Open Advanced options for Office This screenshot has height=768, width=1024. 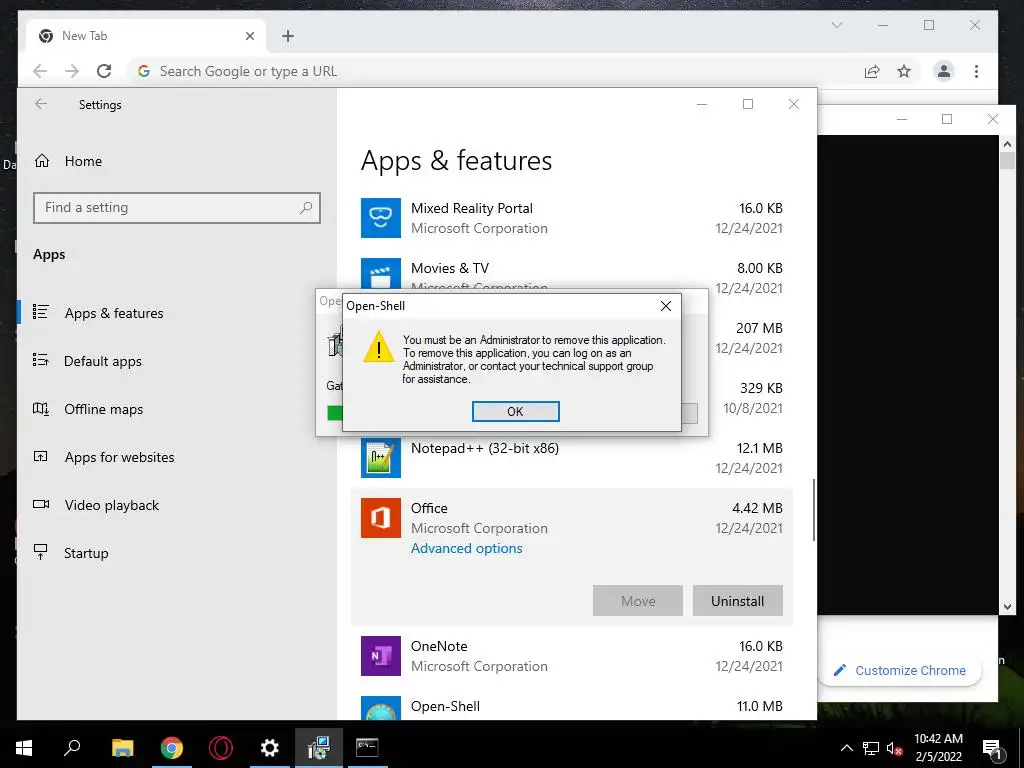click(466, 549)
